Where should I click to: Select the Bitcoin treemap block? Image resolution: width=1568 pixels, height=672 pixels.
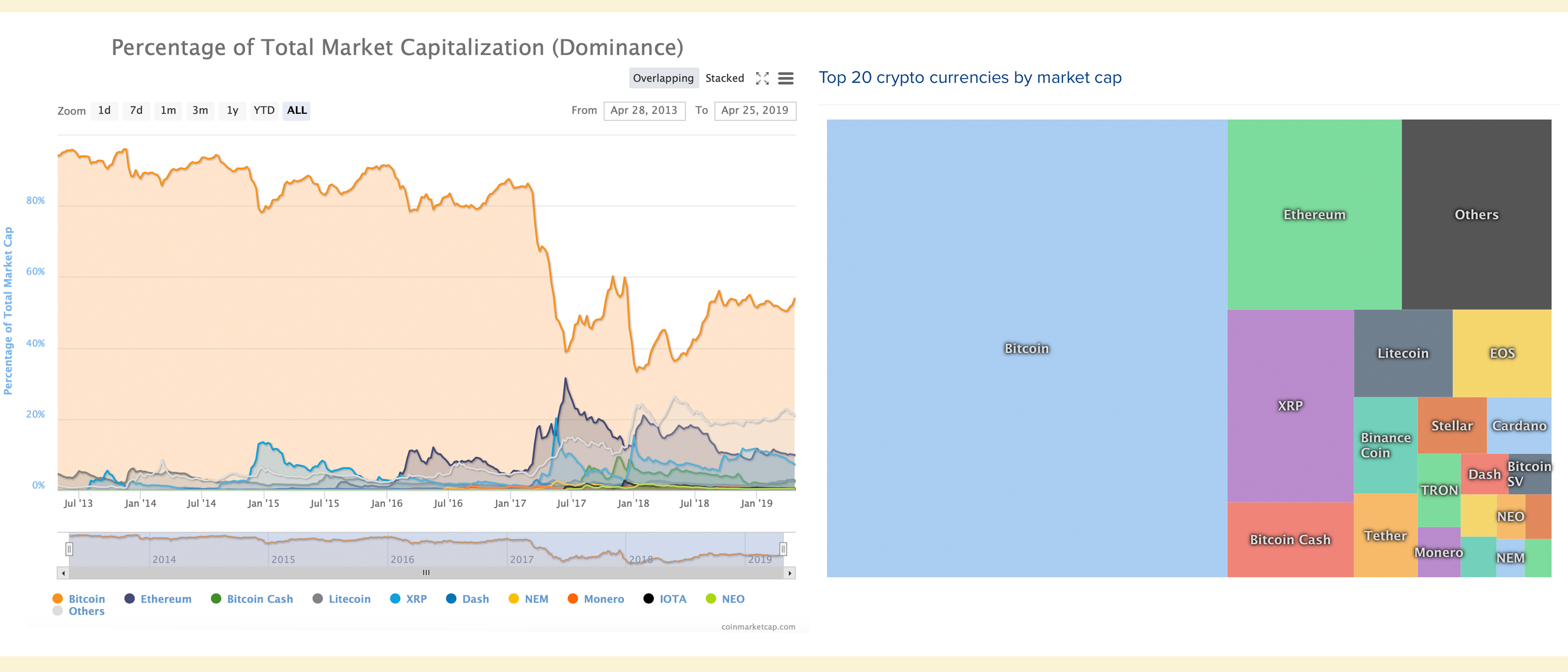point(1027,348)
